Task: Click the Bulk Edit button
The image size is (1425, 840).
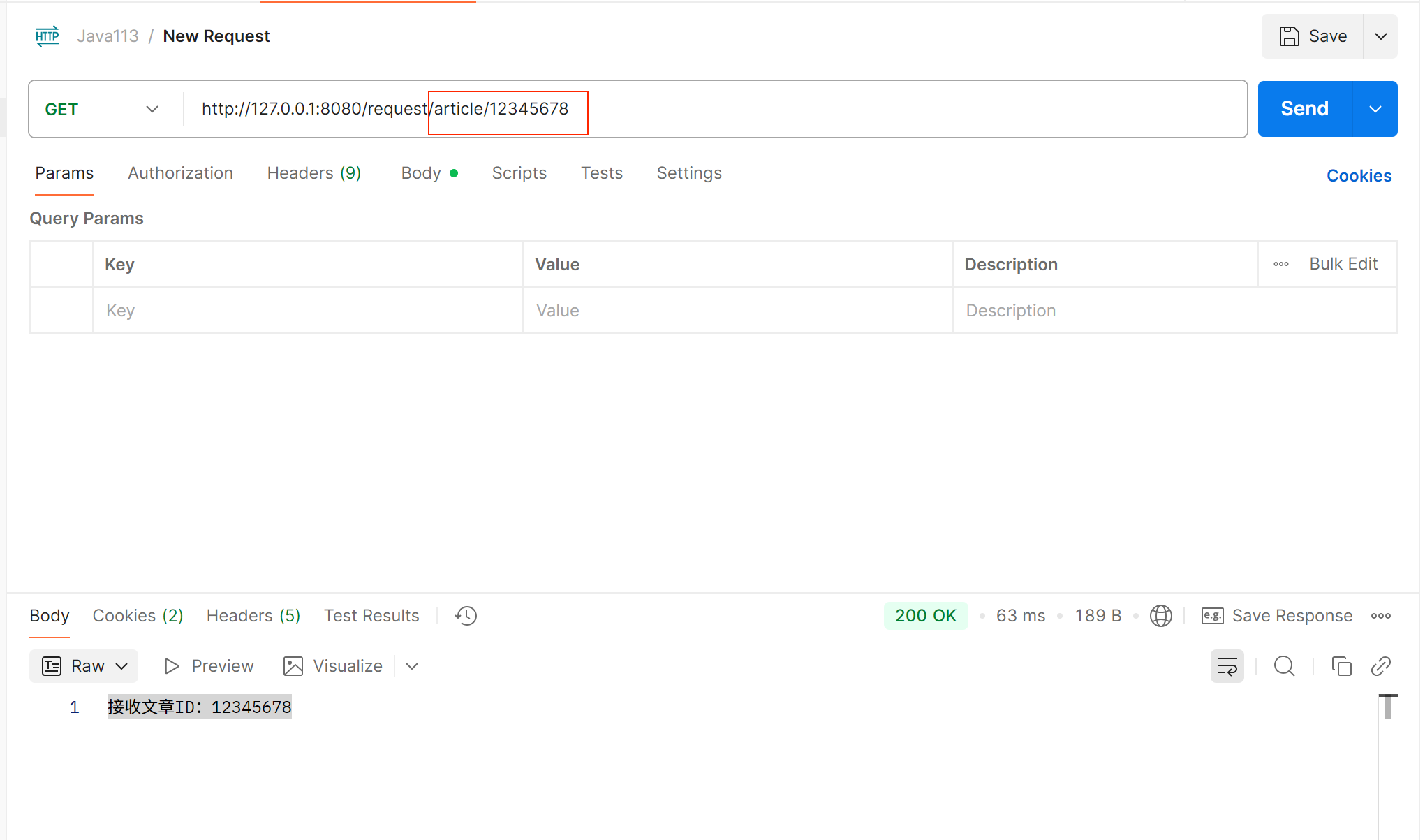Action: point(1343,264)
